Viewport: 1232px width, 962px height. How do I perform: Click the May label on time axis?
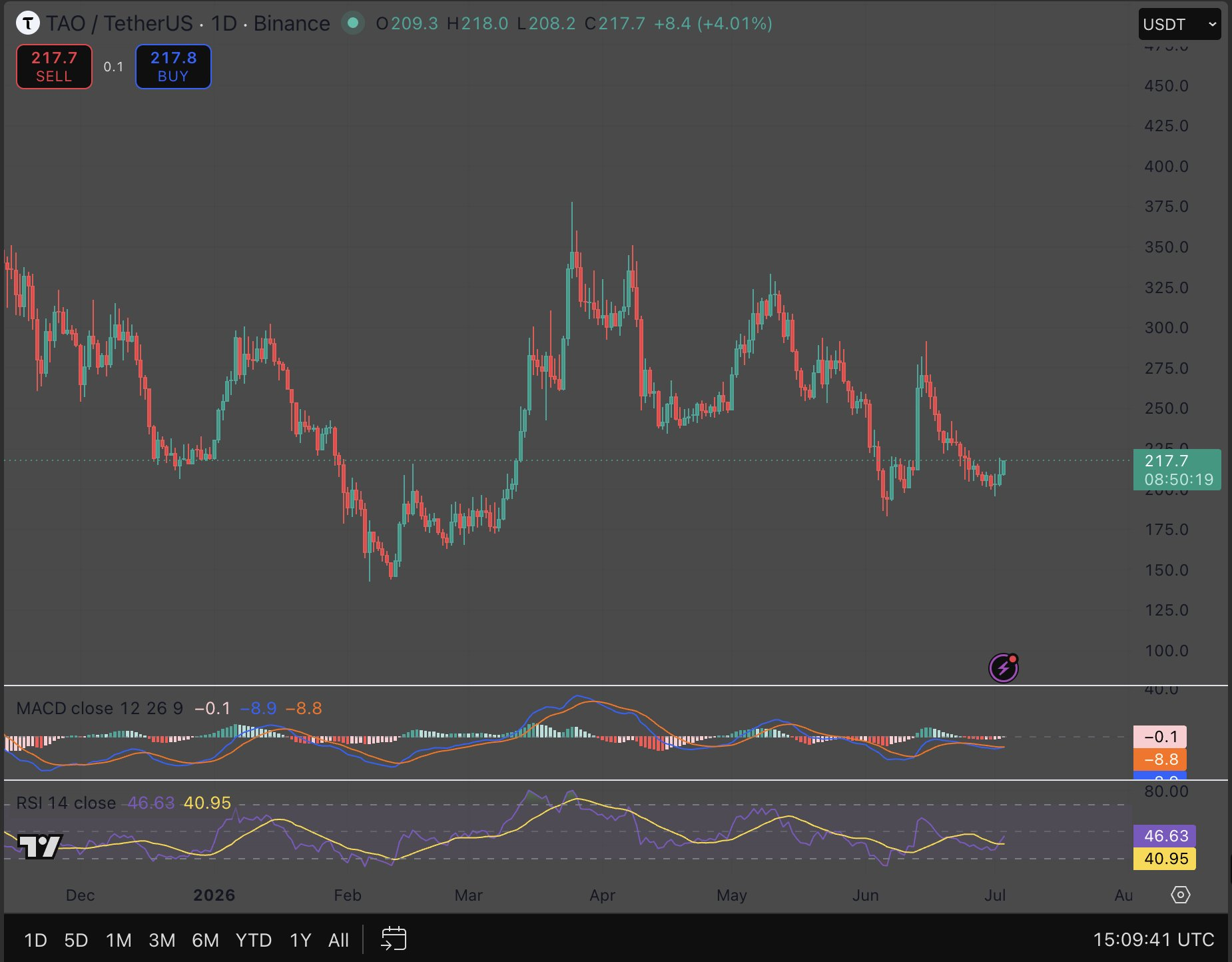tap(732, 895)
